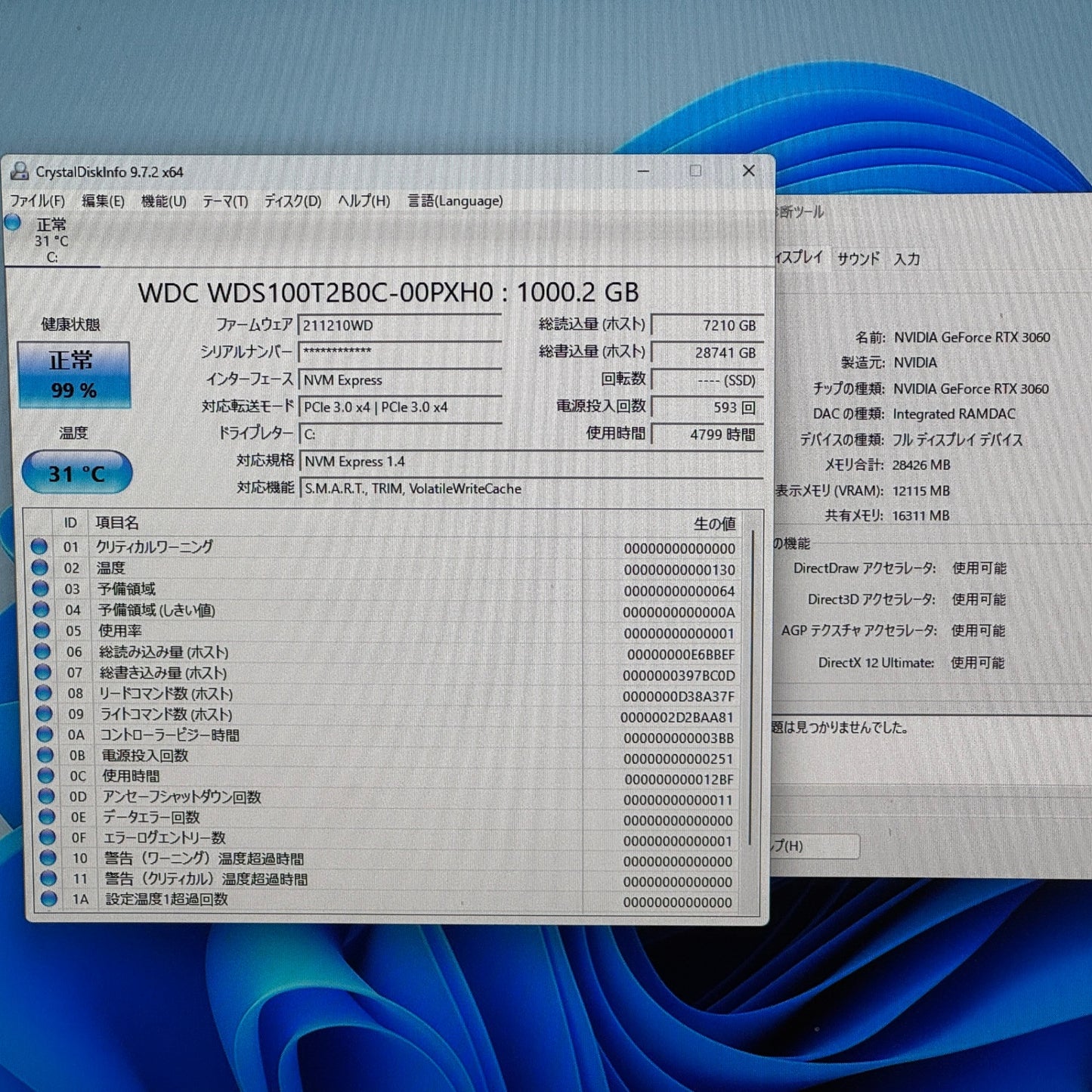Screen dimensions: 1092x1092
Task: Open the 機能(U) menu
Action: point(163,201)
